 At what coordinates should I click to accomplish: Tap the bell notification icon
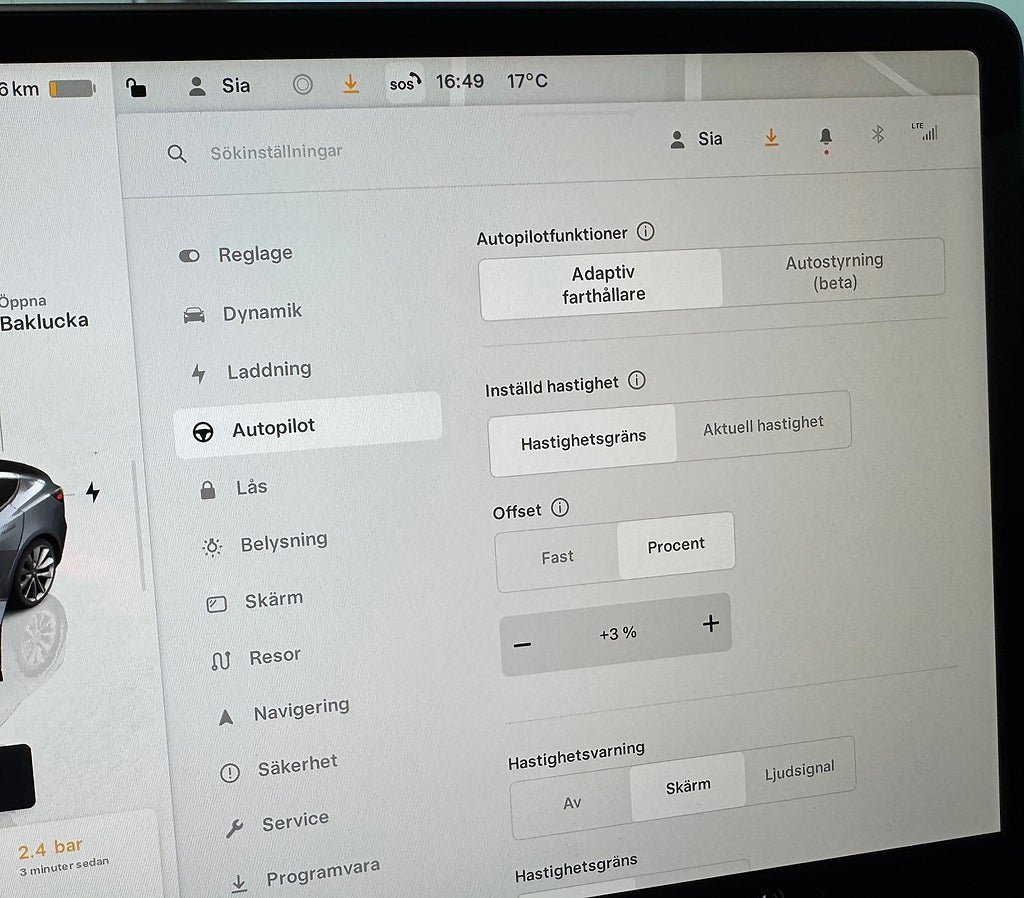(x=825, y=138)
